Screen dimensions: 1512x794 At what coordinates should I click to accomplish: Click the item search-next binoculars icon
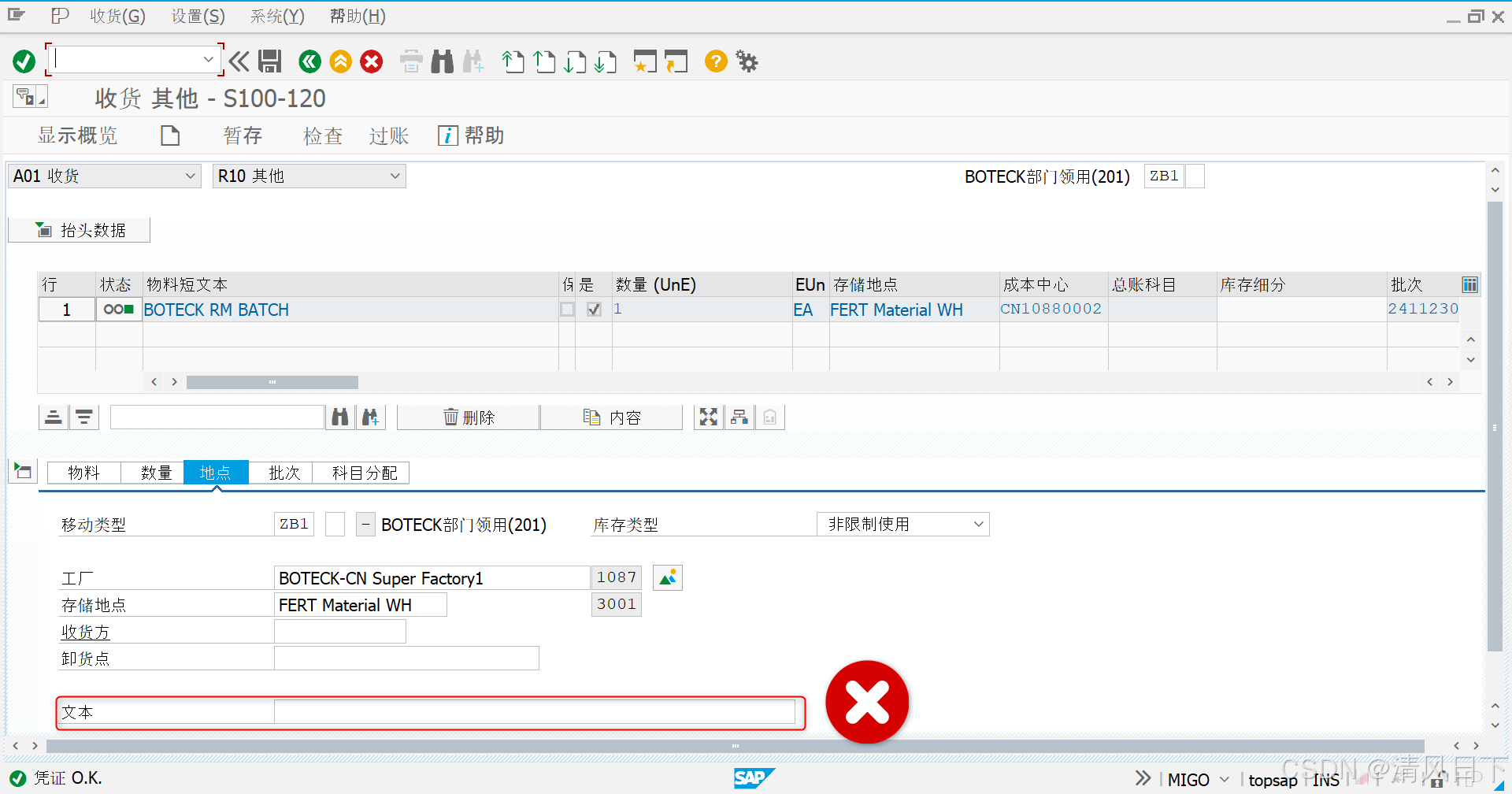pyautogui.click(x=371, y=417)
